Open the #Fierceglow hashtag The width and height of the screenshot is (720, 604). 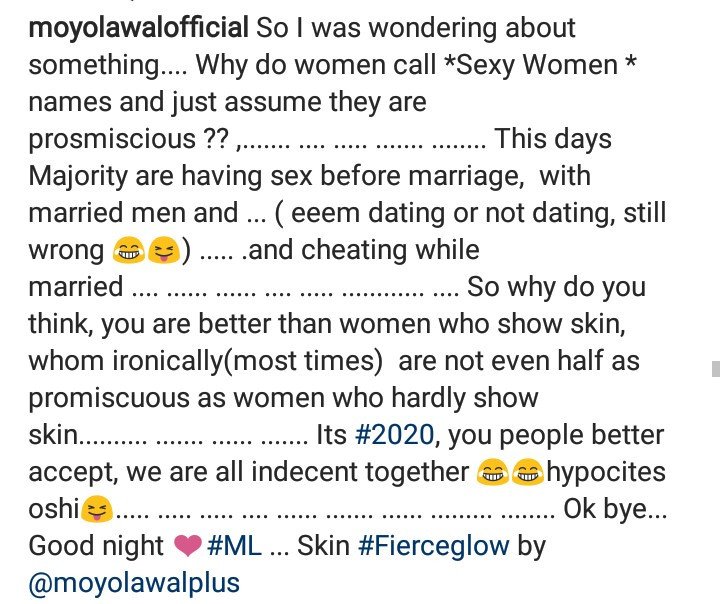point(433,547)
